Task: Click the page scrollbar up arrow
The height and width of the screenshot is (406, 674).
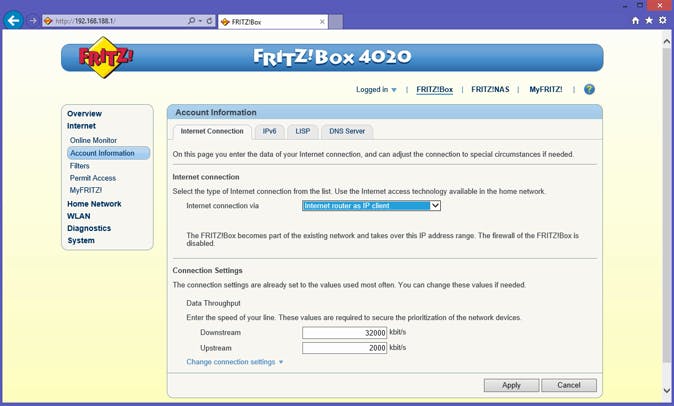Action: click(667, 42)
